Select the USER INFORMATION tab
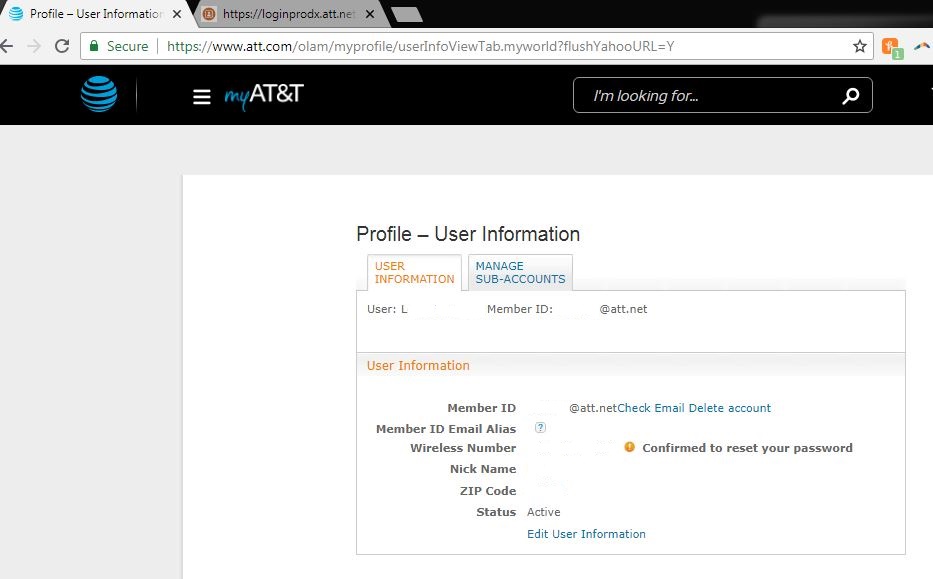933x579 pixels. (x=411, y=272)
